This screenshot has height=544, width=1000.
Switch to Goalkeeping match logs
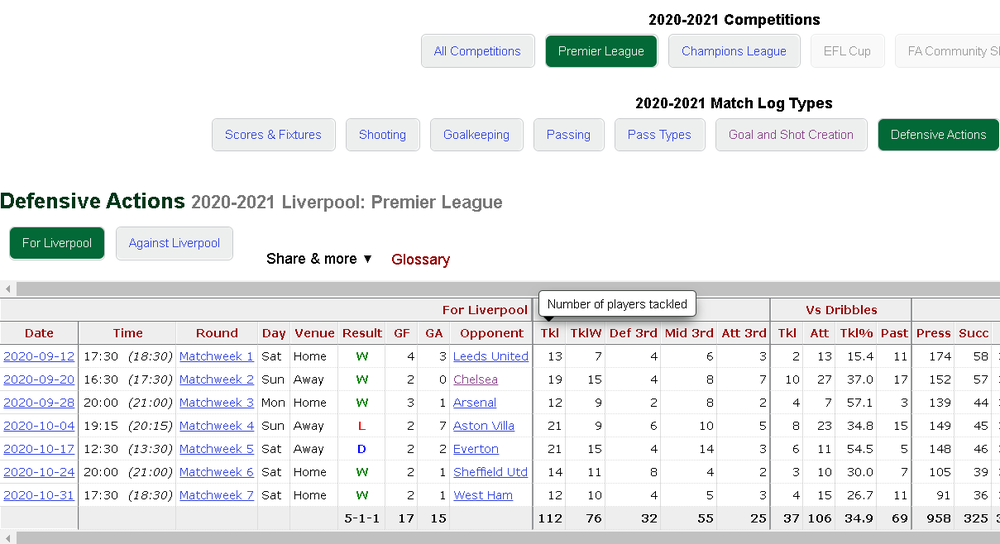coord(476,135)
